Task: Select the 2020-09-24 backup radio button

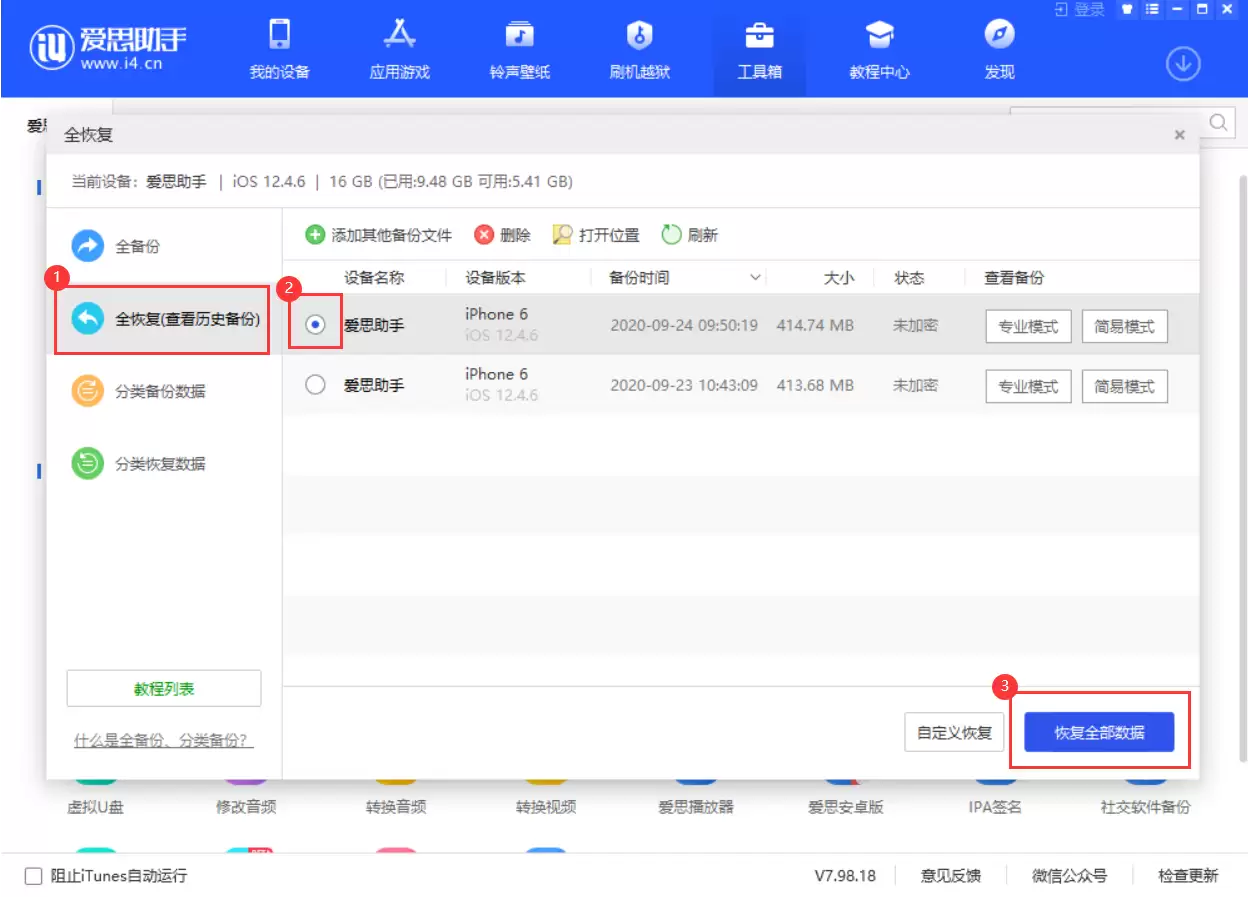Action: [315, 324]
